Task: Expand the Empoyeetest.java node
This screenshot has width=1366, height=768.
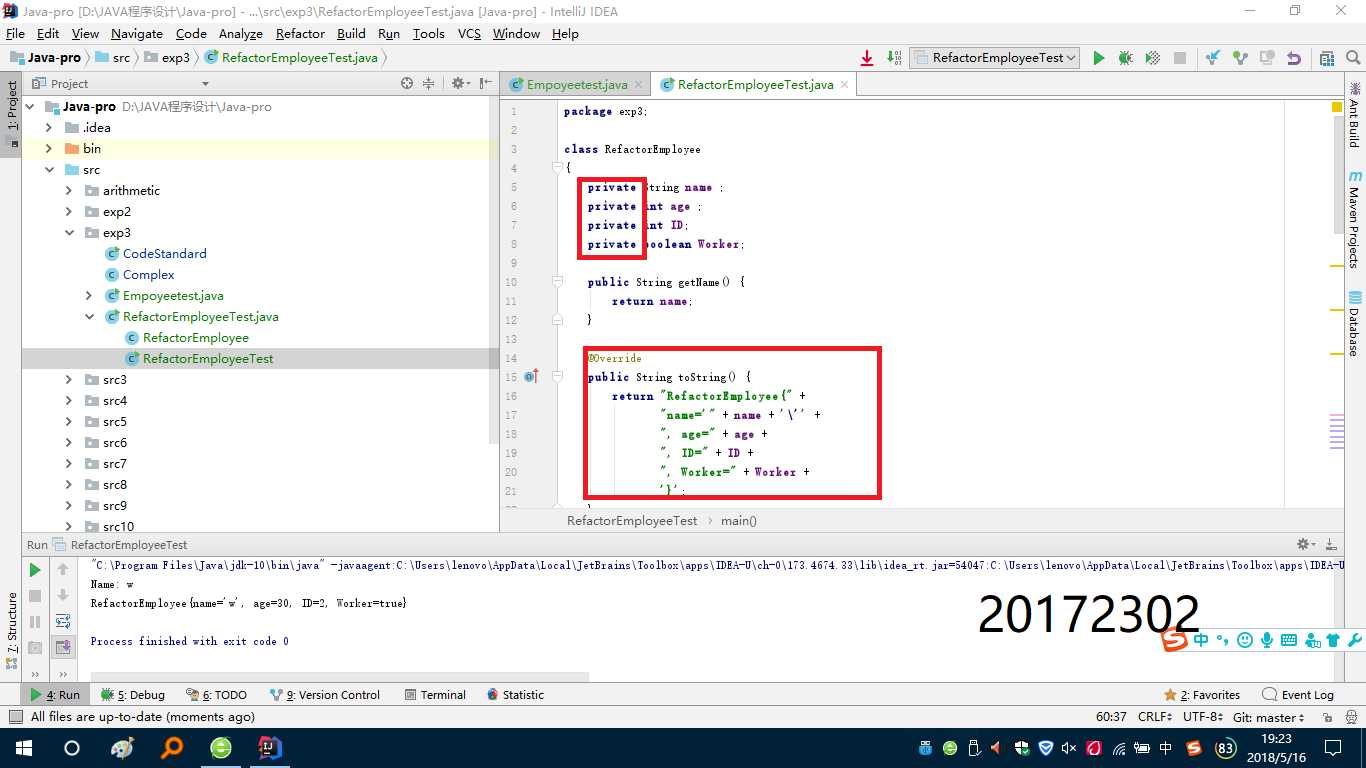Action: tap(89, 296)
